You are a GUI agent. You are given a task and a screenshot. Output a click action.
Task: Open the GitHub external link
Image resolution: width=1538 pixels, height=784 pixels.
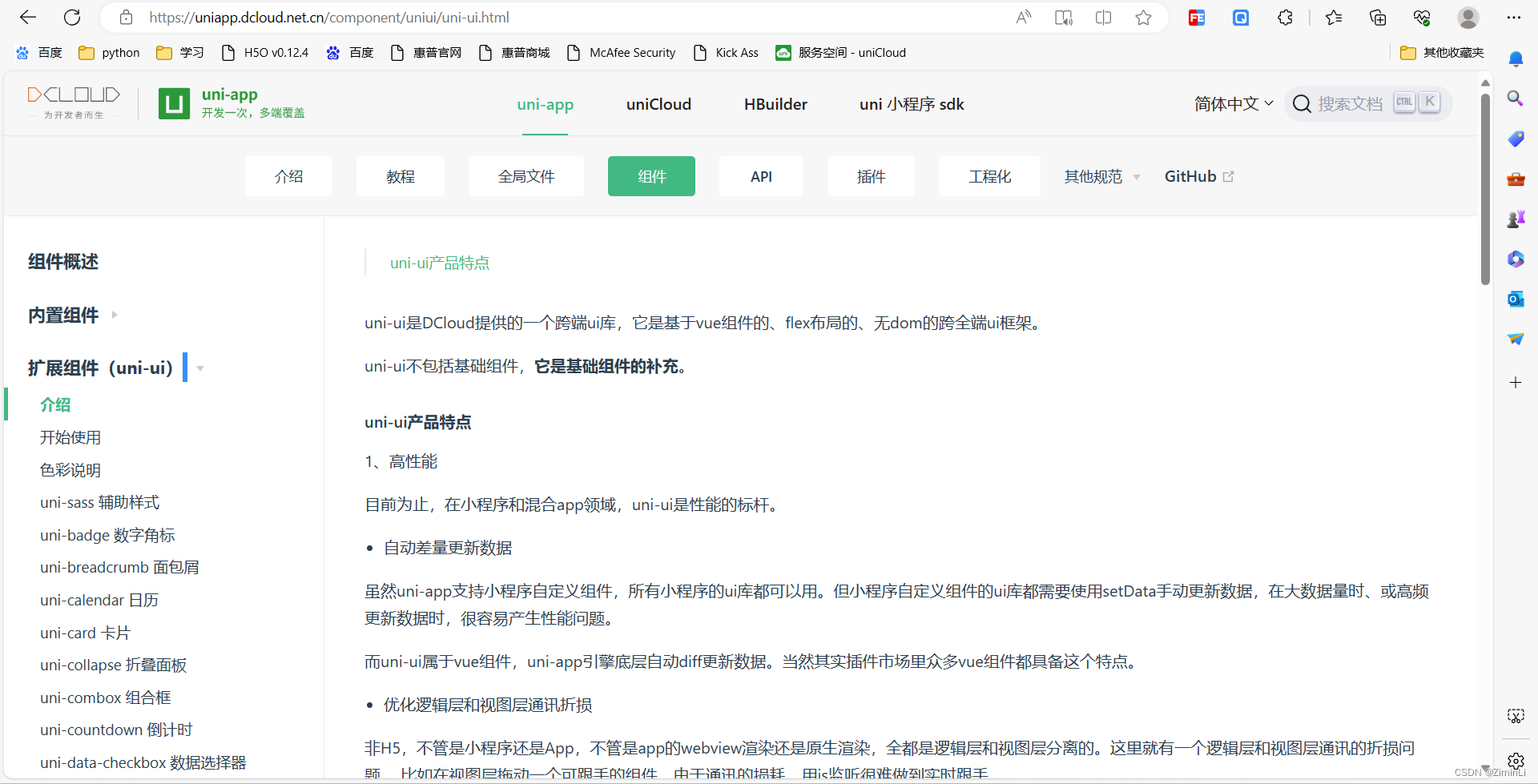[x=1199, y=176]
